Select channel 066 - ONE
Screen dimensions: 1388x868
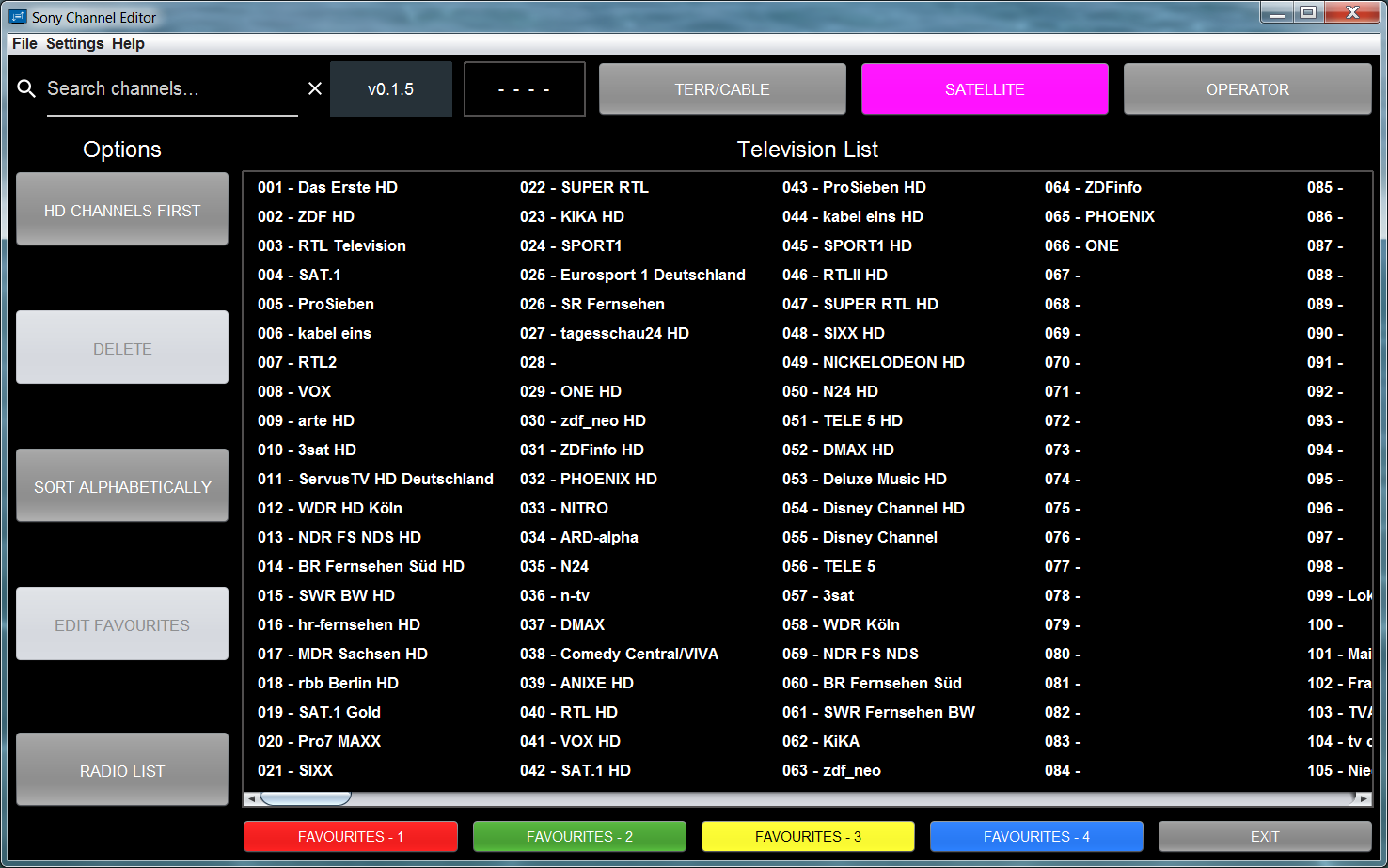(1081, 245)
